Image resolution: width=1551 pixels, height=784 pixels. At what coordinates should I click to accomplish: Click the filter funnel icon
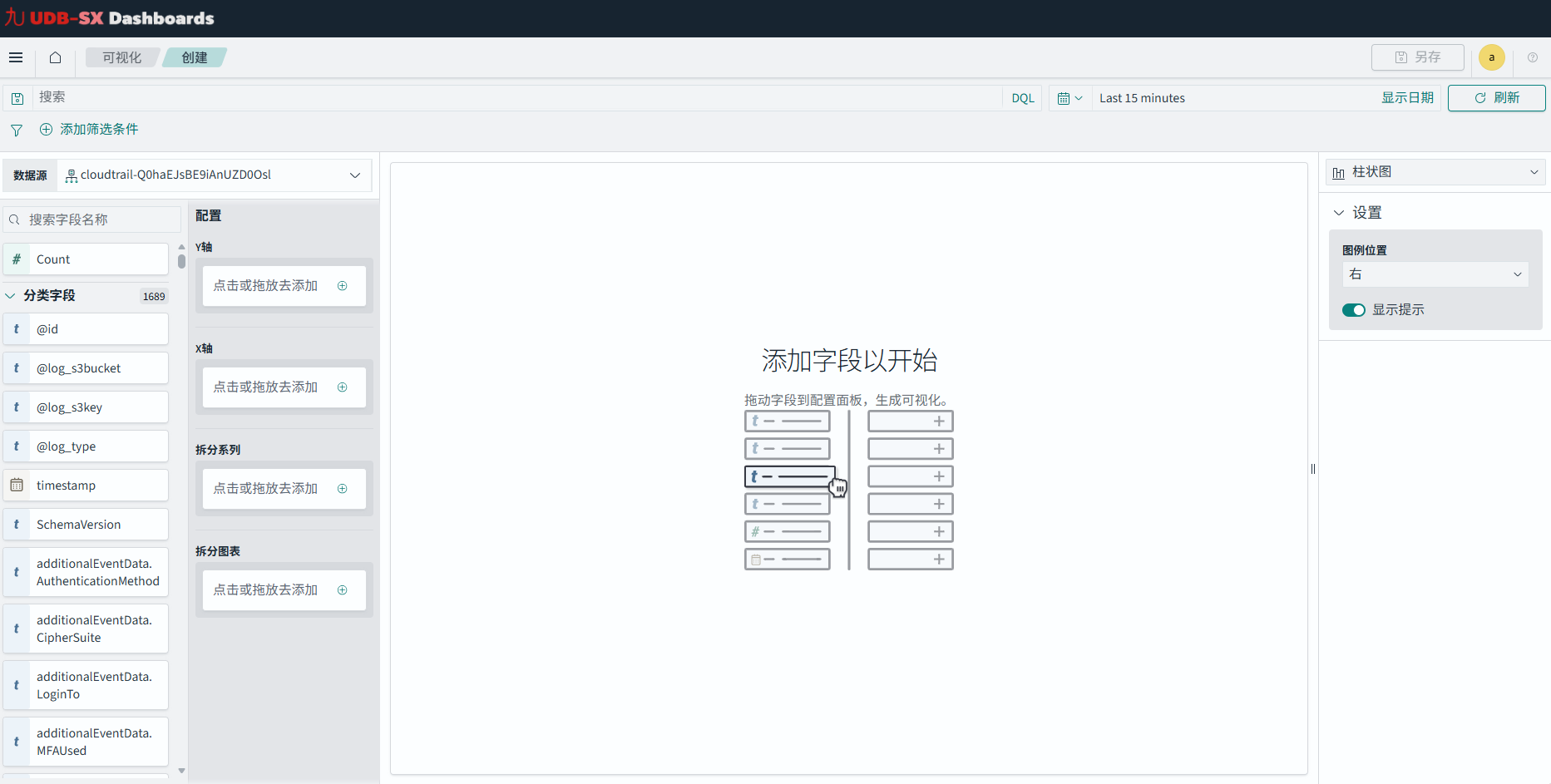coord(17,130)
